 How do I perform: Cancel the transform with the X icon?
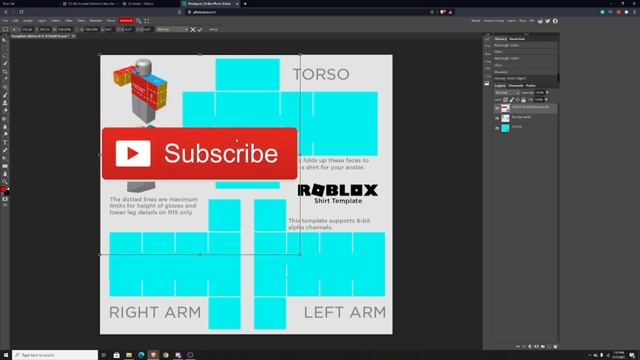click(x=193, y=29)
